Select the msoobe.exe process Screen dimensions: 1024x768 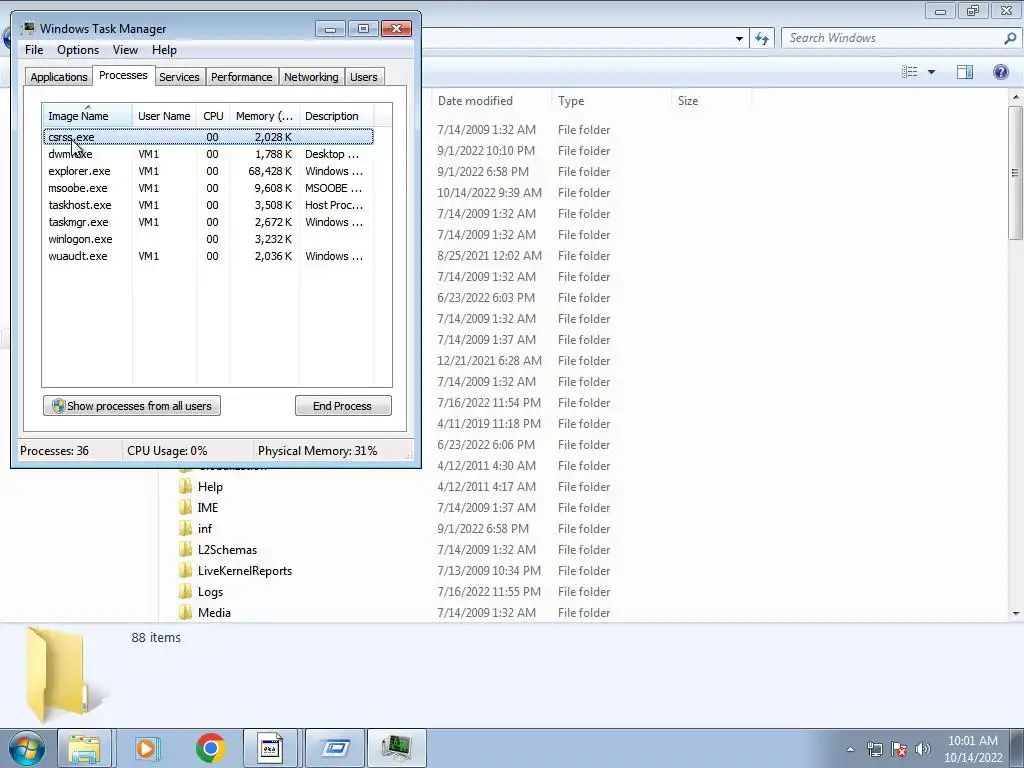click(x=208, y=188)
